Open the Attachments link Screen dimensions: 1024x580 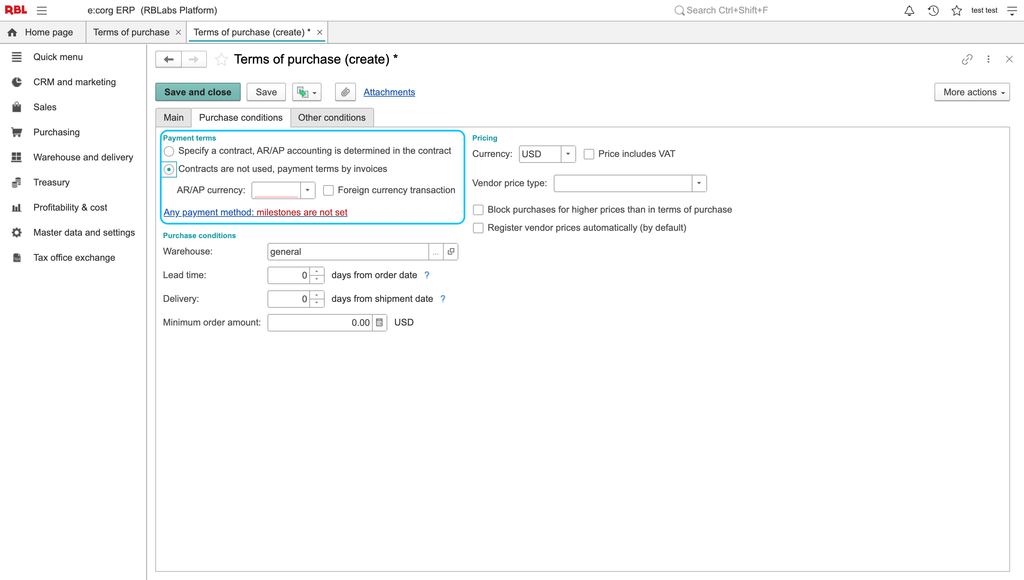389,92
